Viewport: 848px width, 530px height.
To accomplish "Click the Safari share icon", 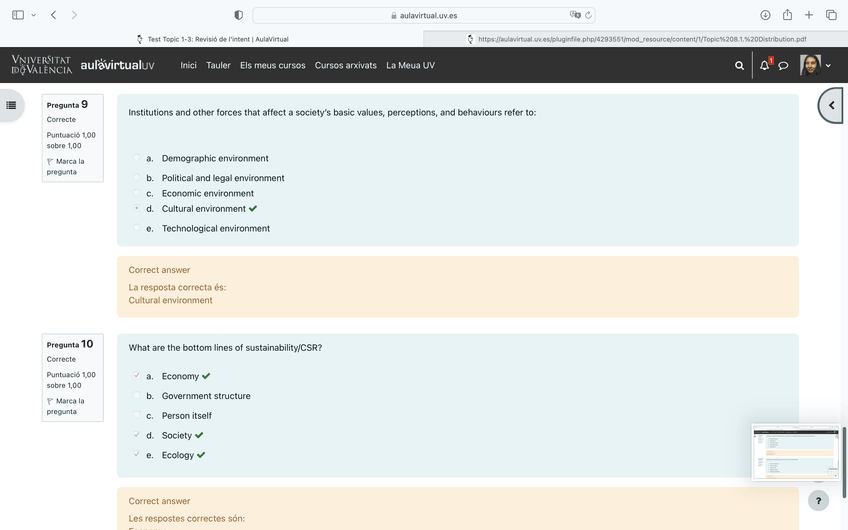I will [x=787, y=15].
